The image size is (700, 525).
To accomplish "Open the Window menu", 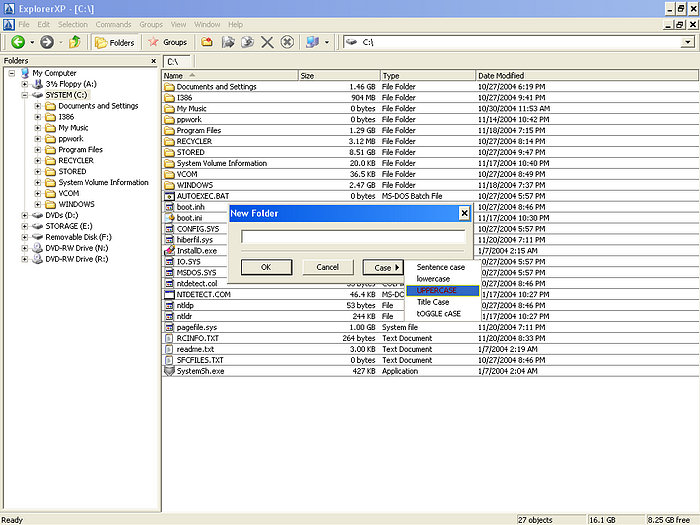I will pyautogui.click(x=207, y=25).
